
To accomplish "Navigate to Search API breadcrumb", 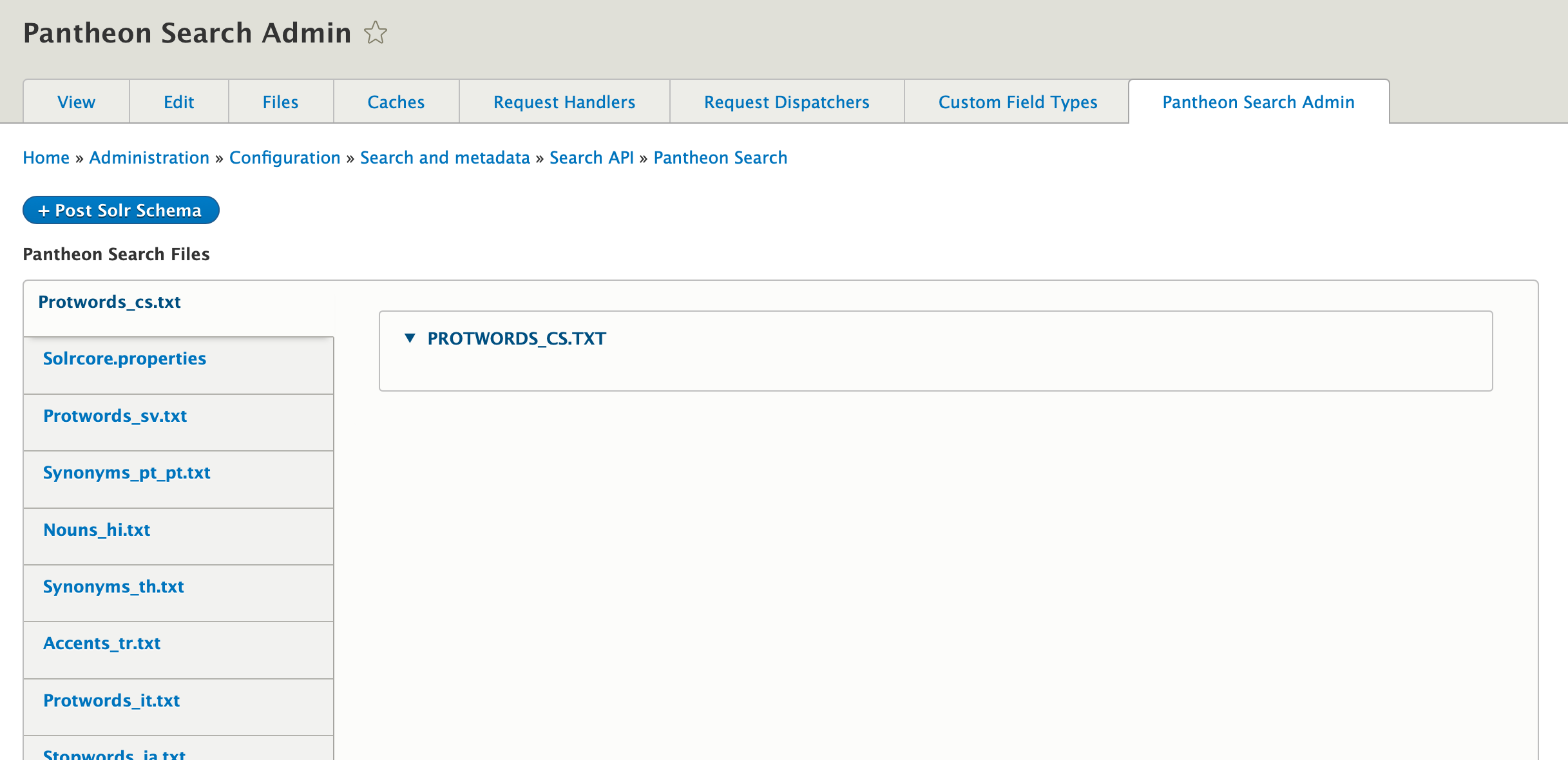I will pos(592,158).
